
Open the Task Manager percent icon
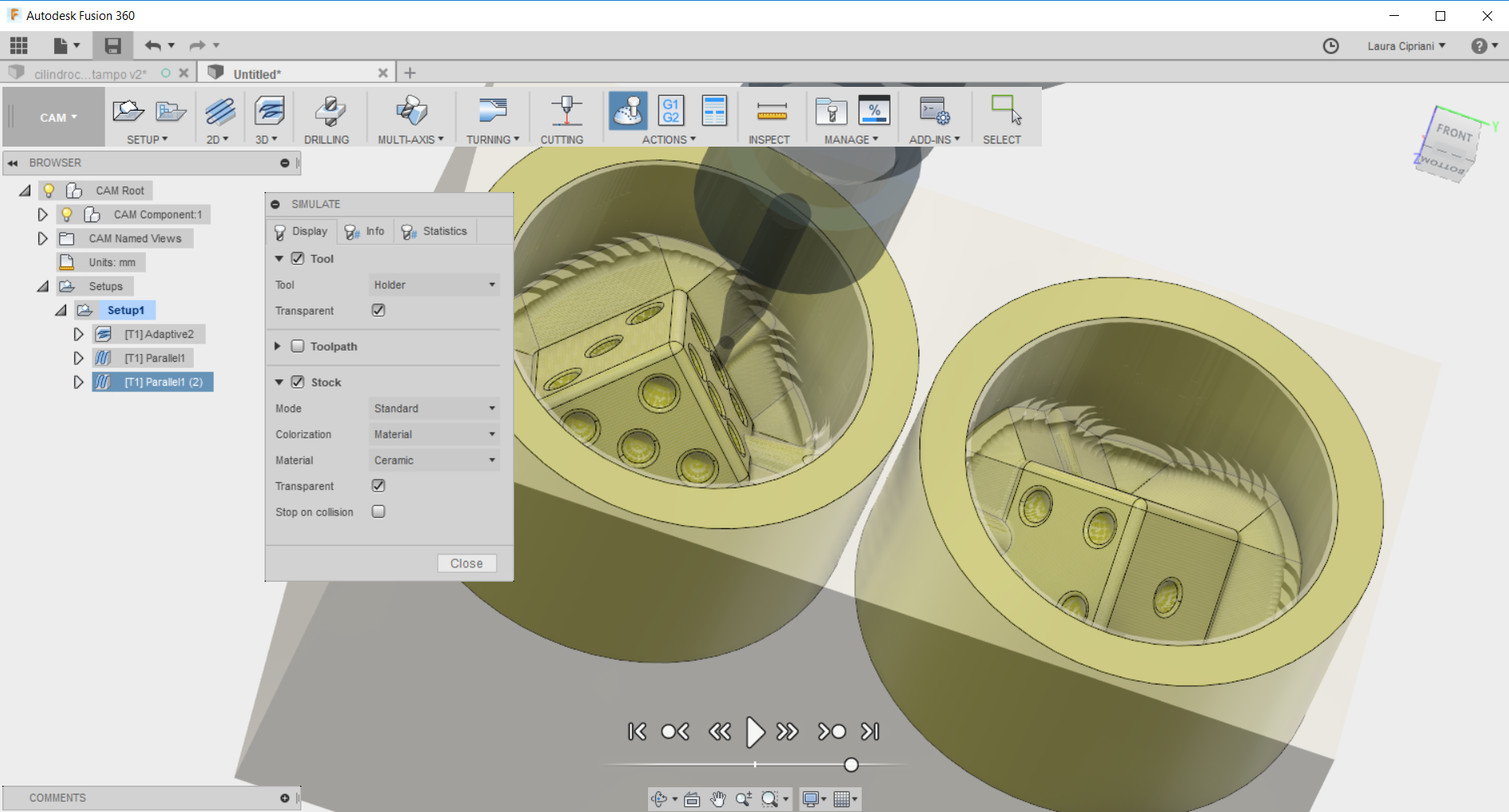(x=874, y=111)
